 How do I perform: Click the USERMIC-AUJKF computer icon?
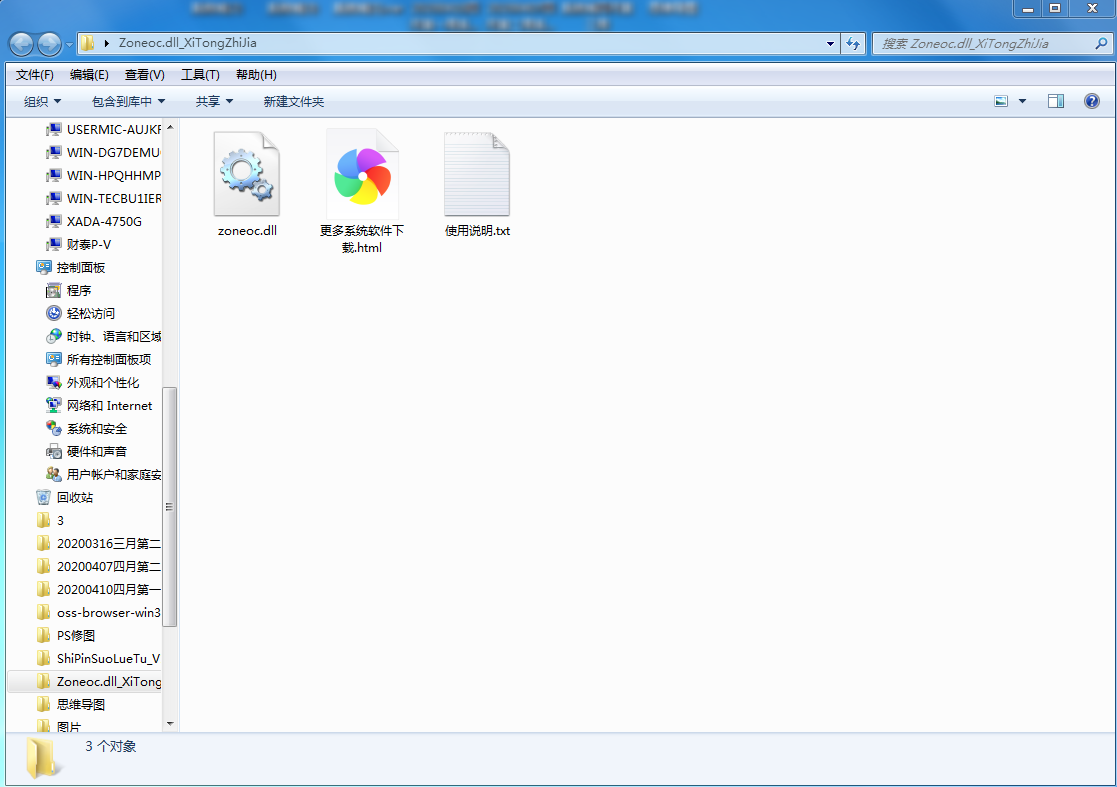pos(53,130)
